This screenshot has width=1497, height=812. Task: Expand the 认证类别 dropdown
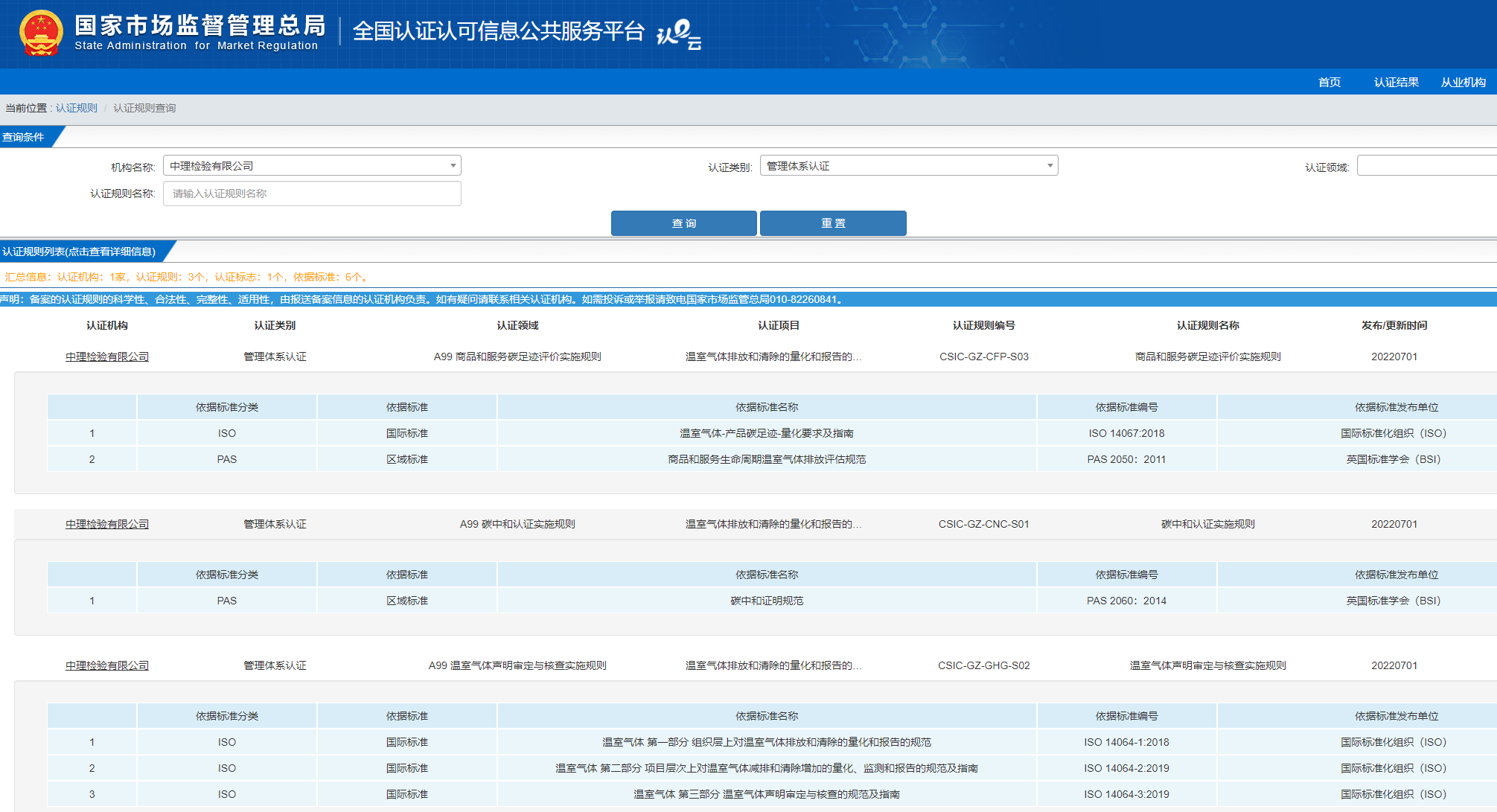[909, 165]
